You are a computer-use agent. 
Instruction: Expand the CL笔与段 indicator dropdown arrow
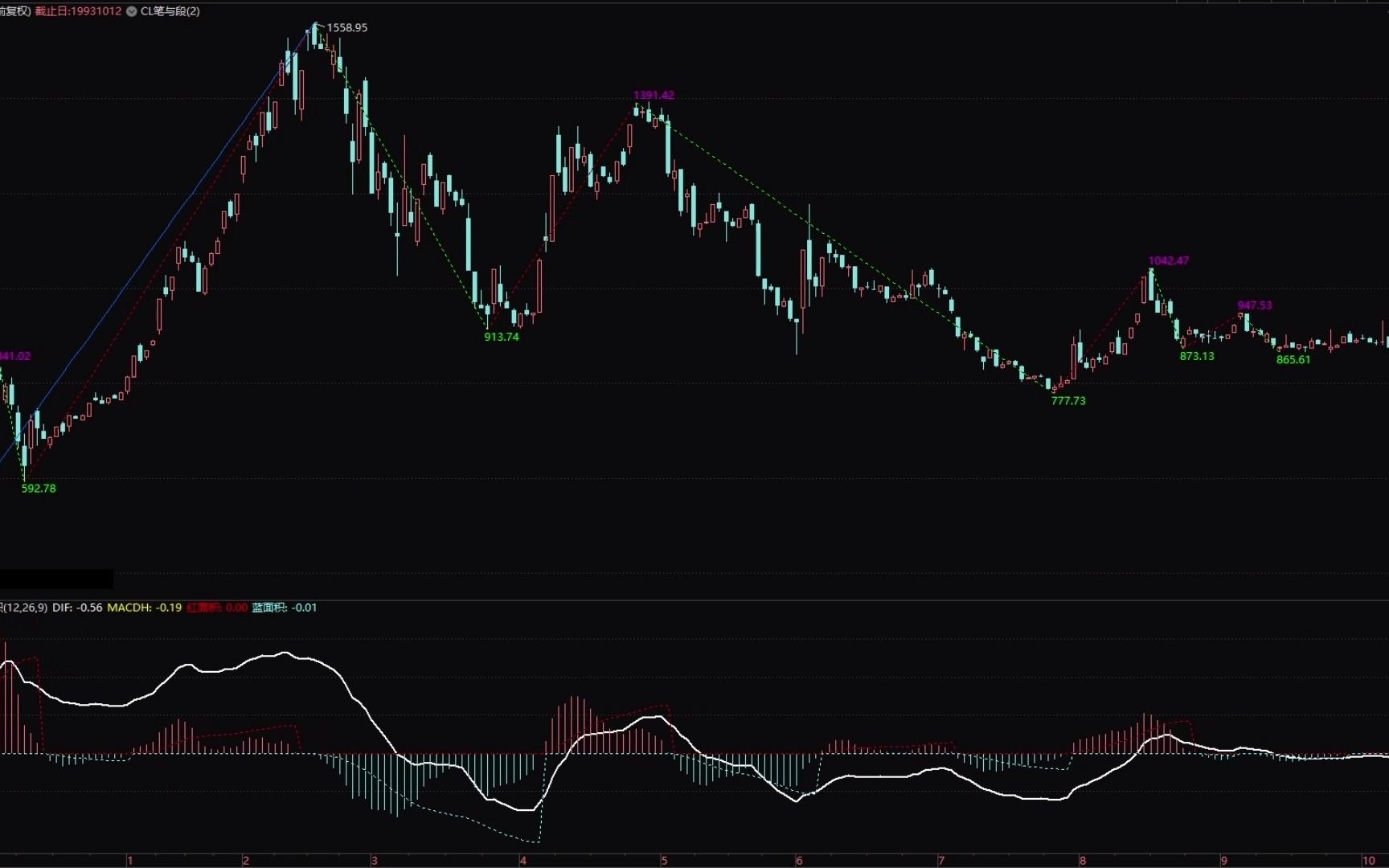pyautogui.click(x=132, y=11)
